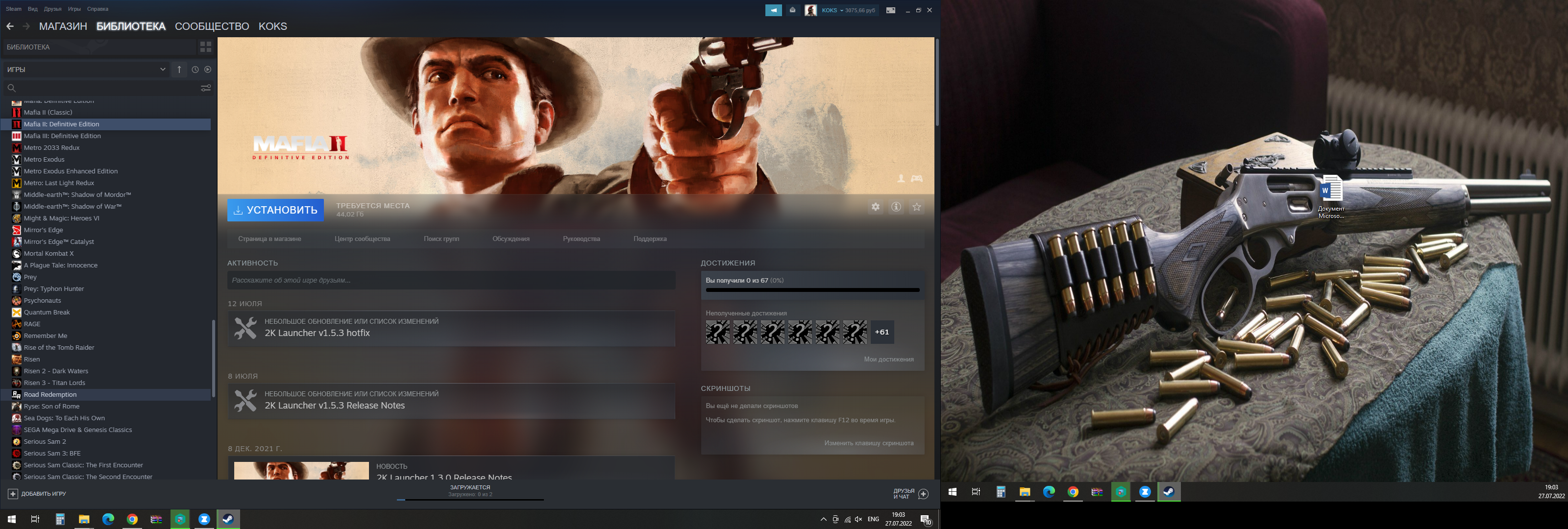The width and height of the screenshot is (1568, 529).
Task: Open the Справка menu
Action: (x=98, y=9)
